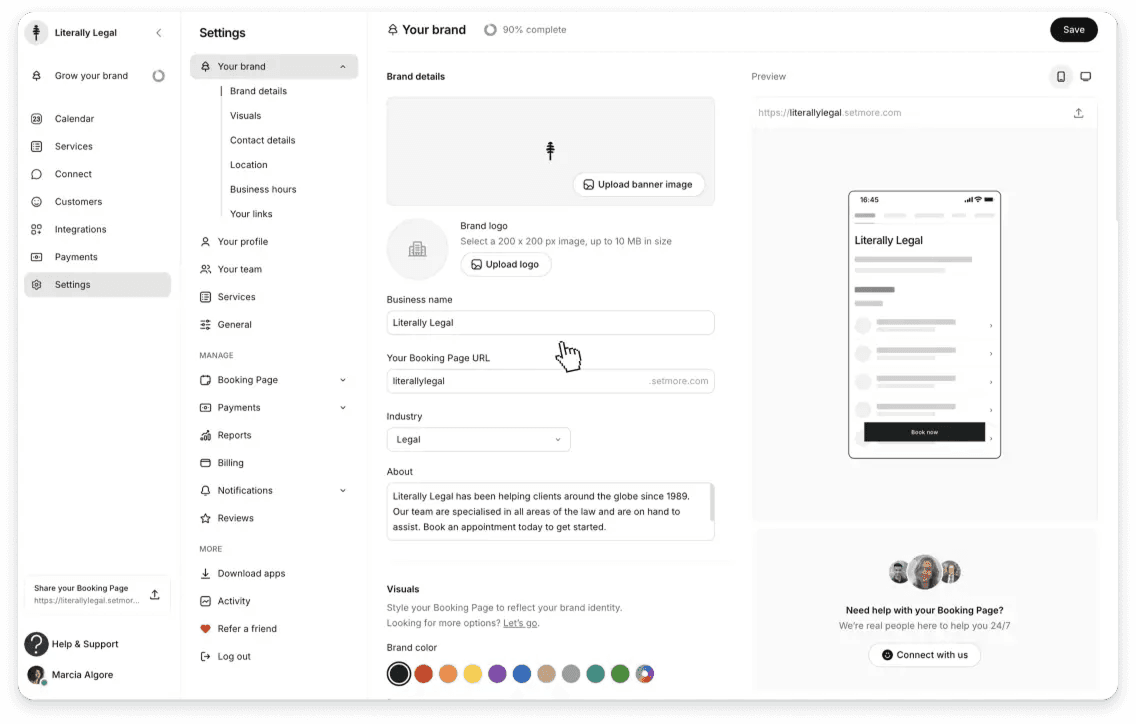Click the Log out icon
The width and height of the screenshot is (1136, 724).
[x=205, y=657]
